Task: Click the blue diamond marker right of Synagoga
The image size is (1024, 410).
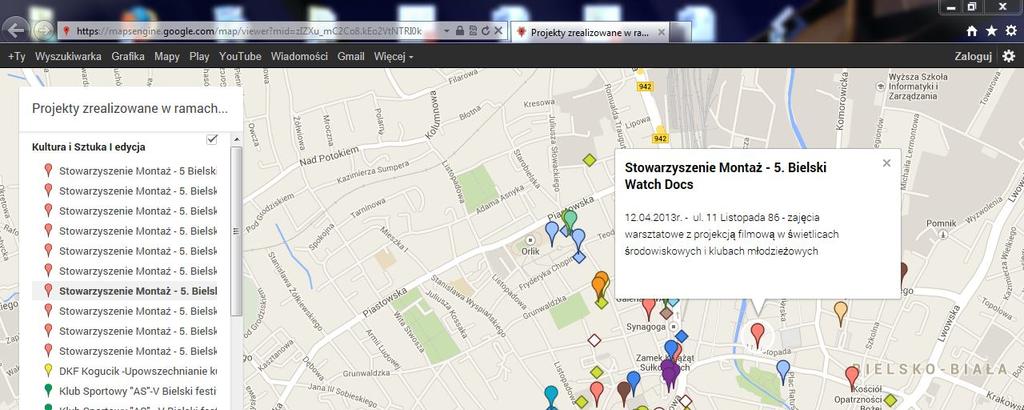Action: coord(682,336)
